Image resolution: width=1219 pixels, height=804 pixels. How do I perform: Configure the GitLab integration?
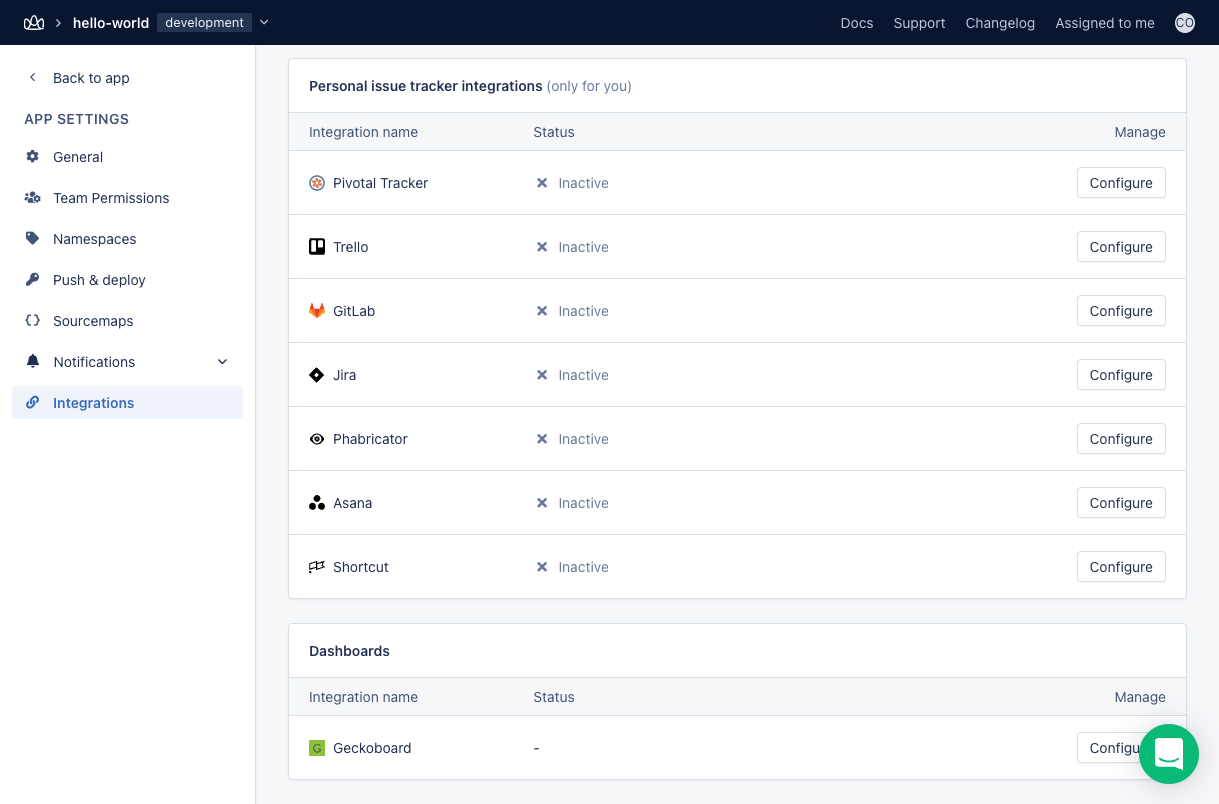(1121, 311)
